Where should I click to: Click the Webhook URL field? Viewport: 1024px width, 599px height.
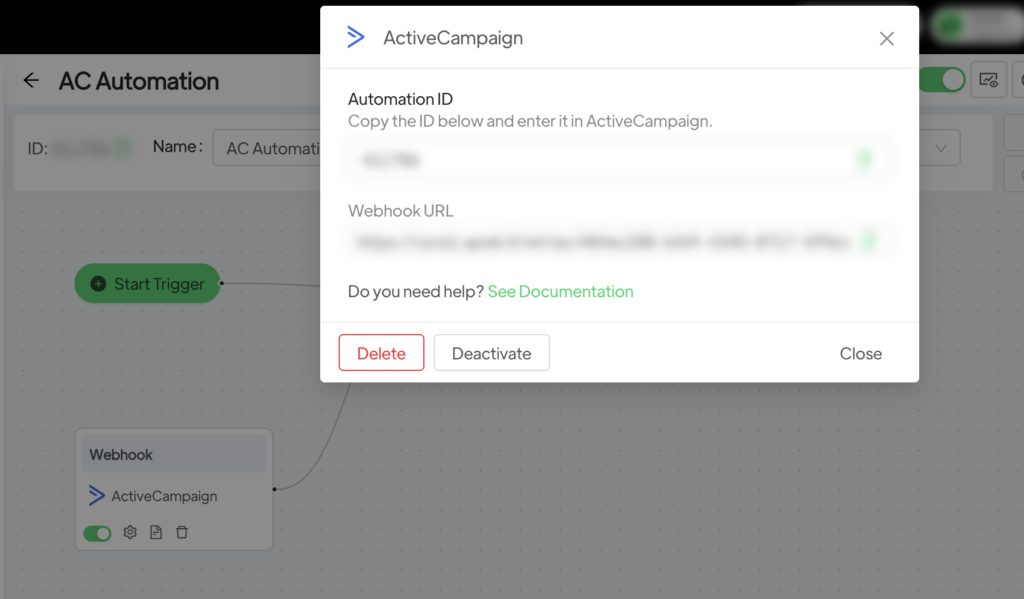(x=600, y=241)
